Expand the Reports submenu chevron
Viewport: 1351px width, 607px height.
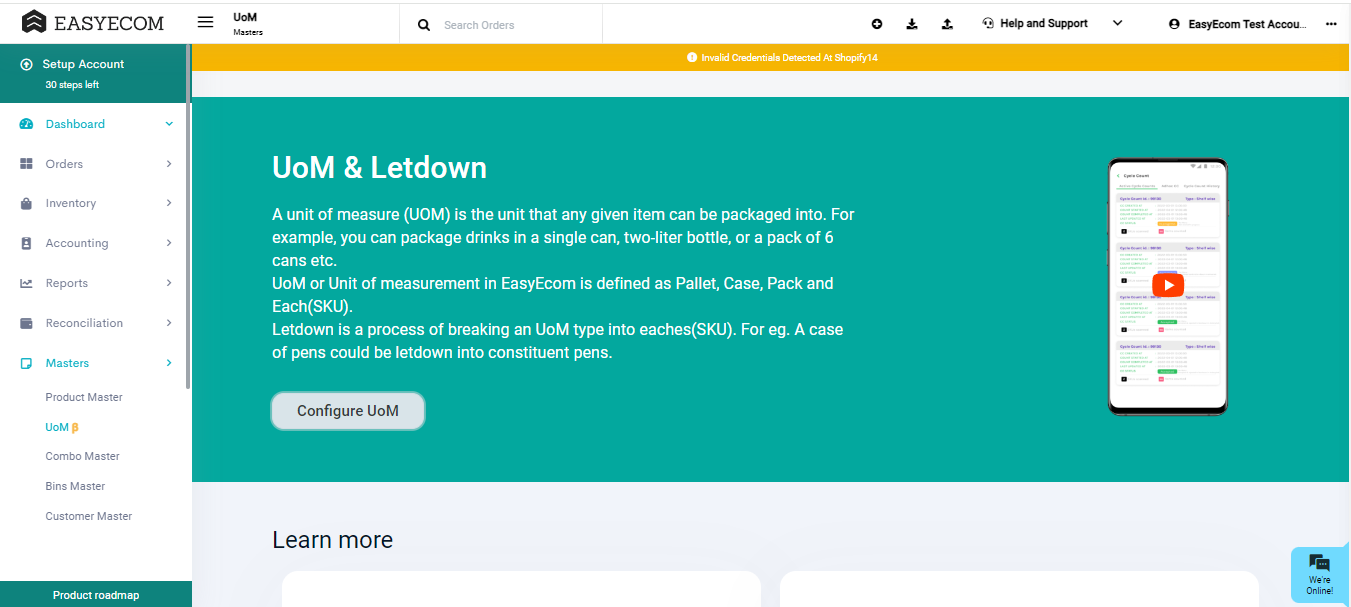pyautogui.click(x=169, y=283)
